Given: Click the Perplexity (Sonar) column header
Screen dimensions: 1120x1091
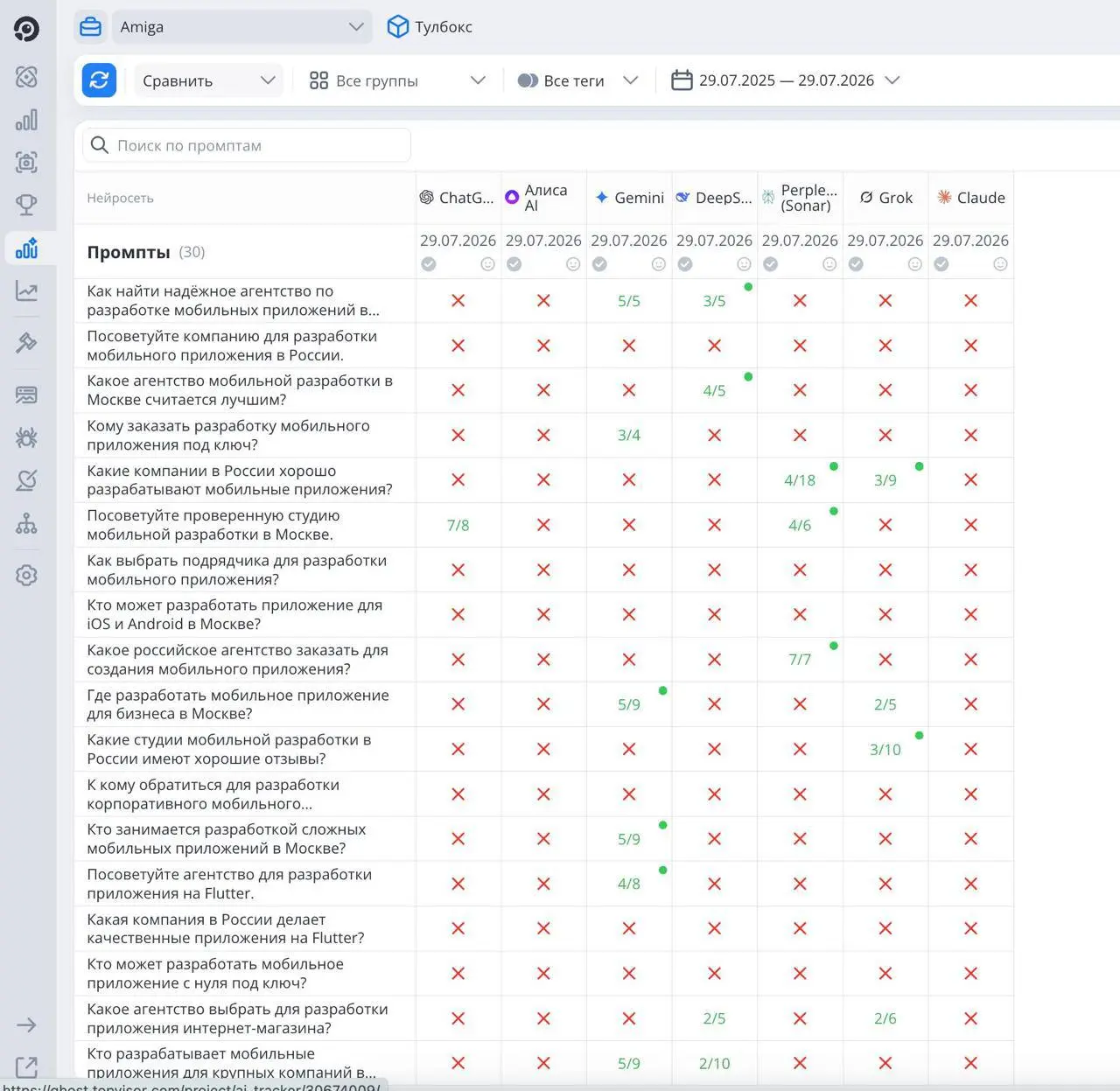Looking at the screenshot, I should pyautogui.click(x=800, y=198).
